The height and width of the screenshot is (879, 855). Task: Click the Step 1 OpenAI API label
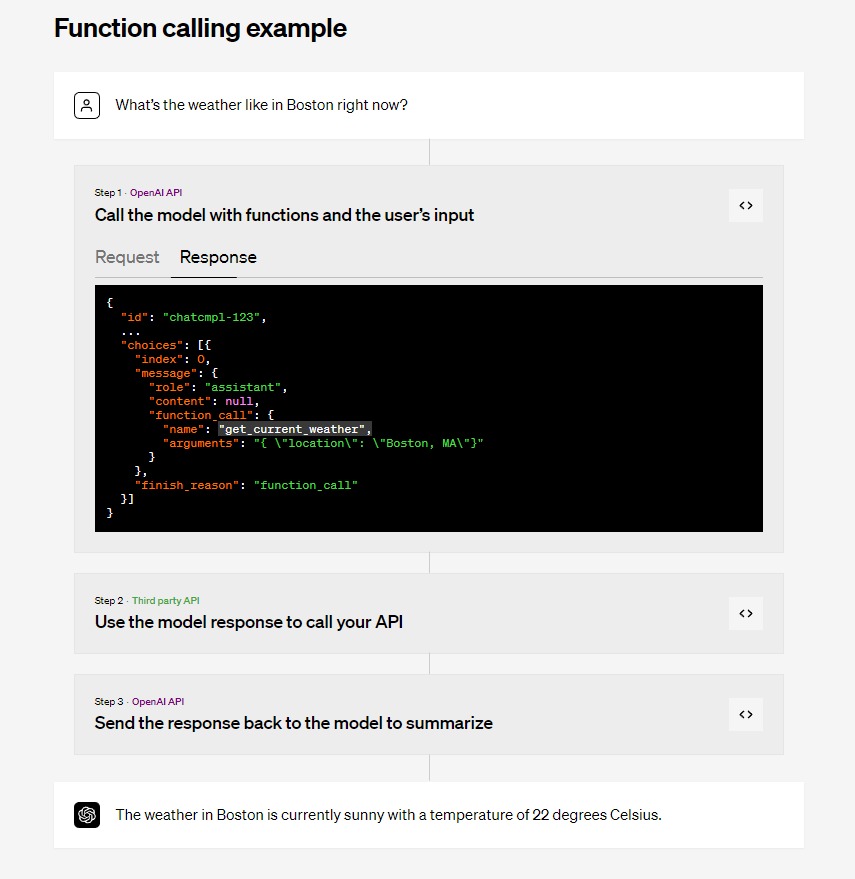coord(156,192)
